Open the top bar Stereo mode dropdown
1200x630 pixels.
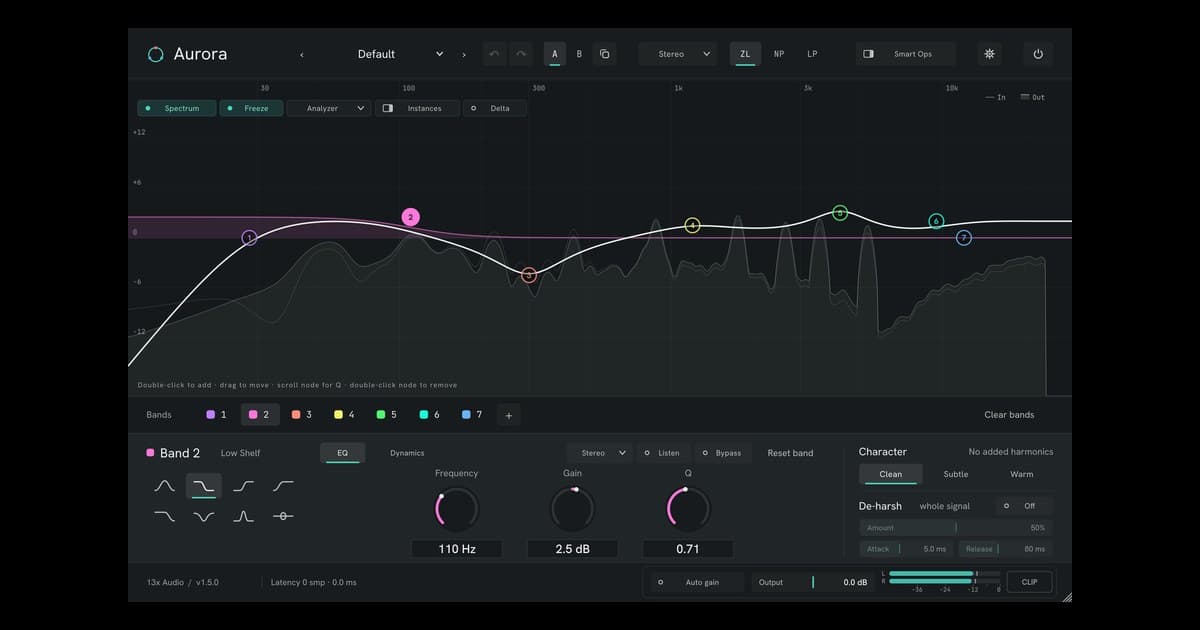[x=678, y=54]
